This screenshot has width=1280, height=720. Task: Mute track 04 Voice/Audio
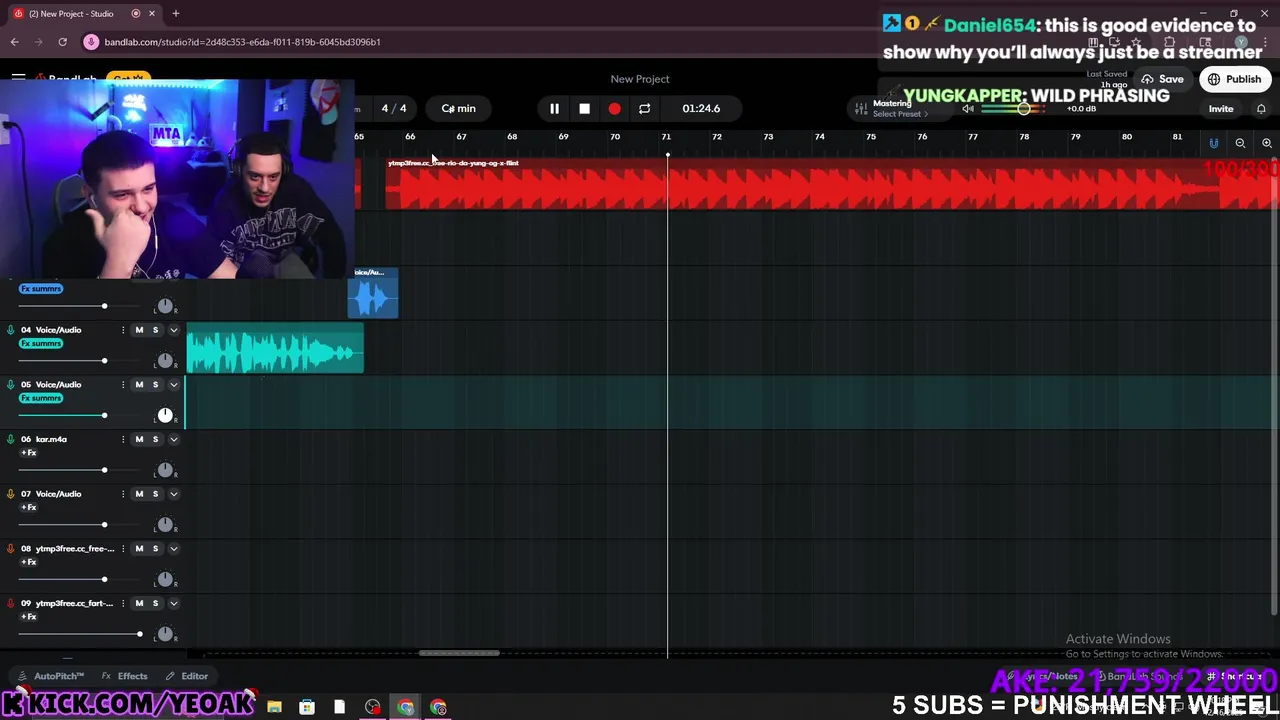pyautogui.click(x=139, y=330)
